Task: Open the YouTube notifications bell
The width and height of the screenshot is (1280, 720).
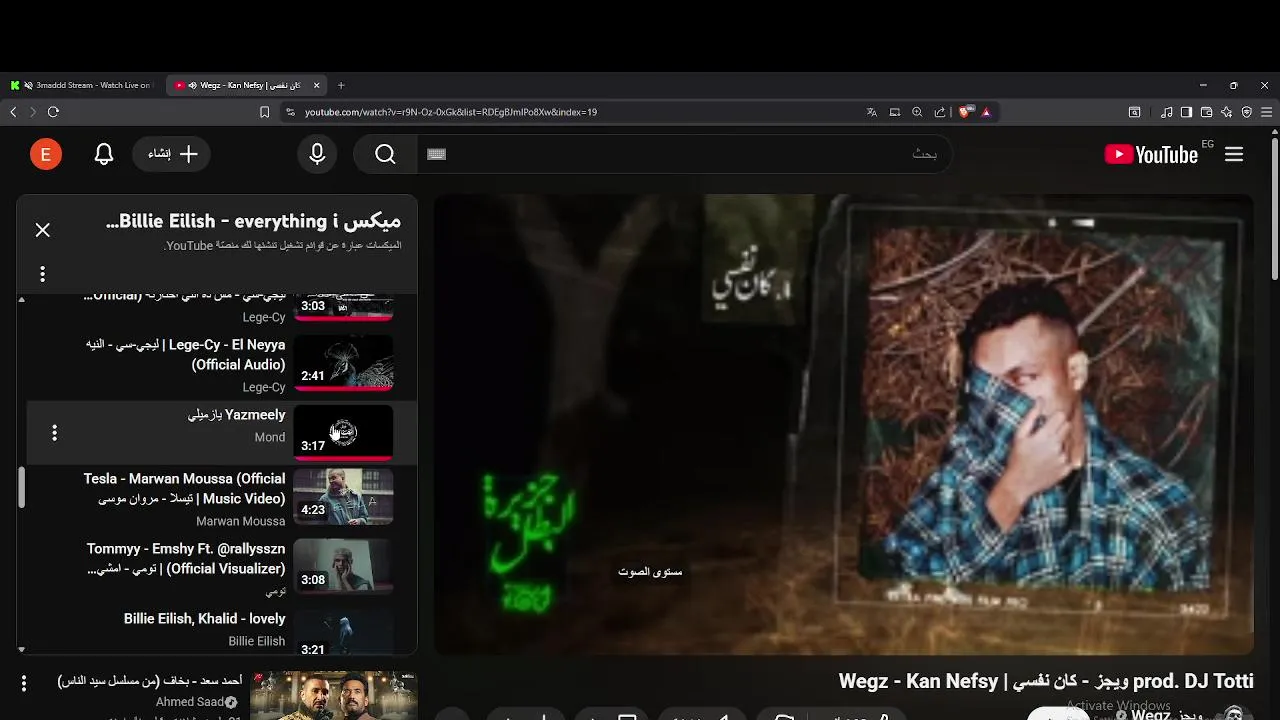Action: (104, 154)
